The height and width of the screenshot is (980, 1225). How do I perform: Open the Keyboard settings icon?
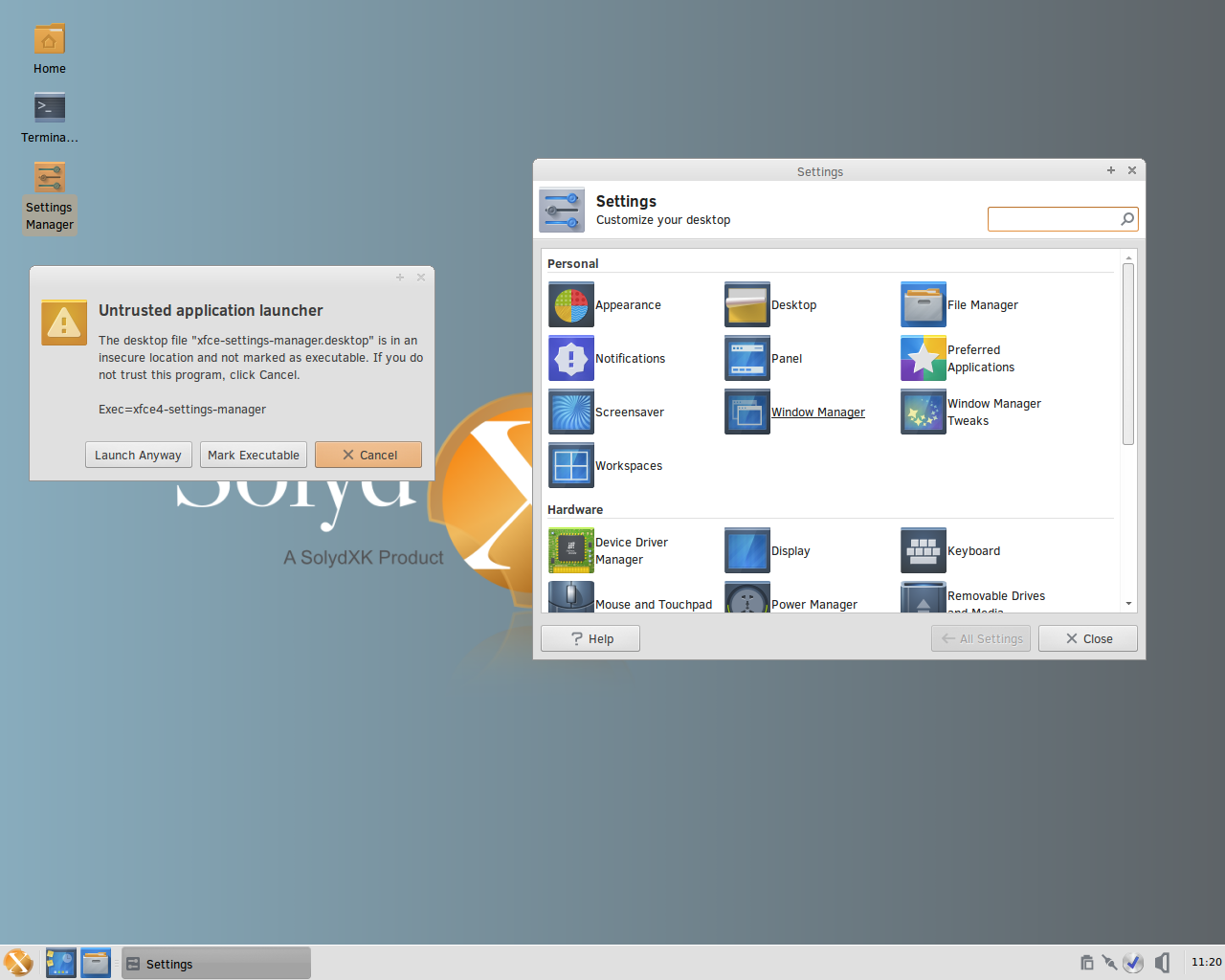pyautogui.click(x=924, y=550)
